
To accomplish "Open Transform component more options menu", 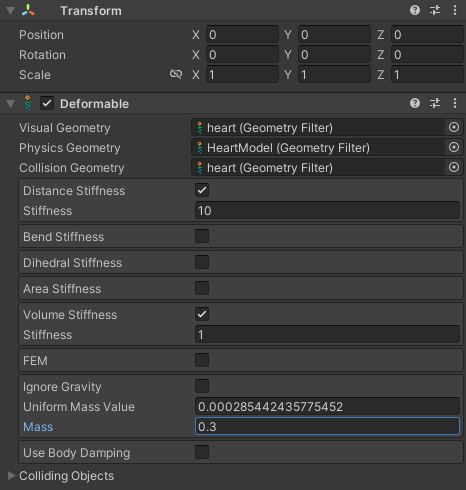I will pos(455,10).
